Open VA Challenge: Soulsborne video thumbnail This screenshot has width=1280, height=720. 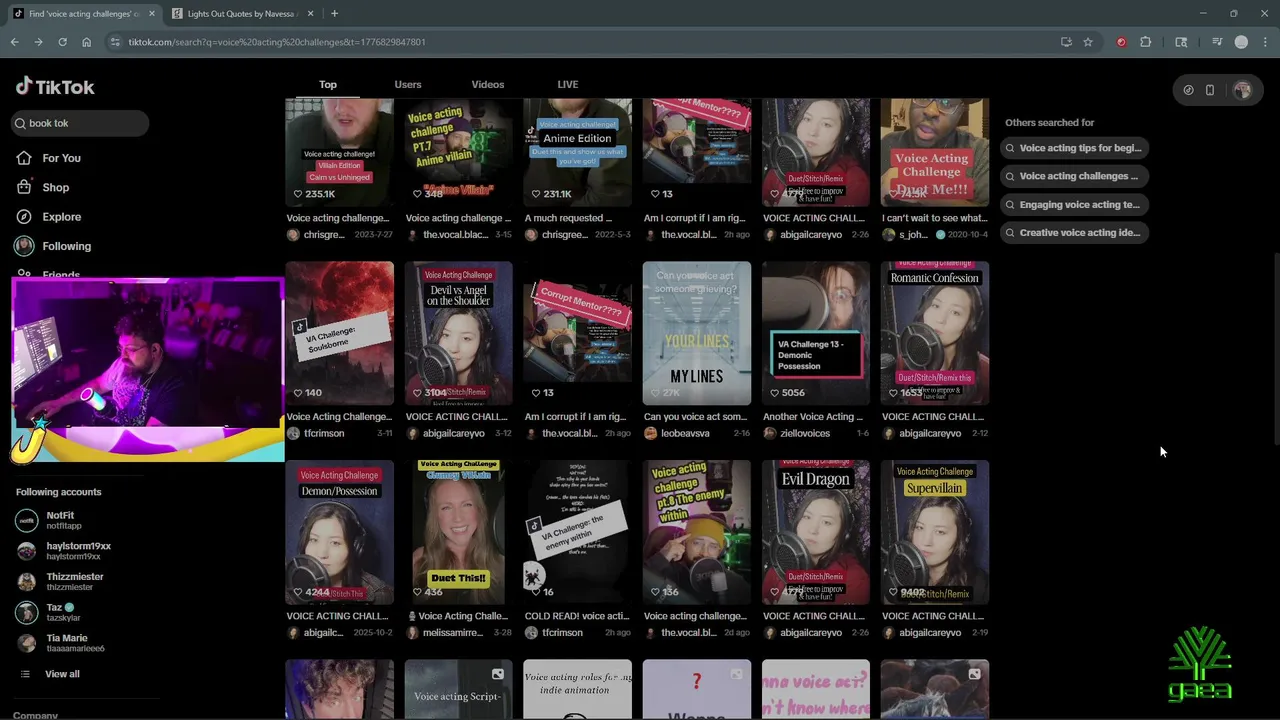pos(340,334)
